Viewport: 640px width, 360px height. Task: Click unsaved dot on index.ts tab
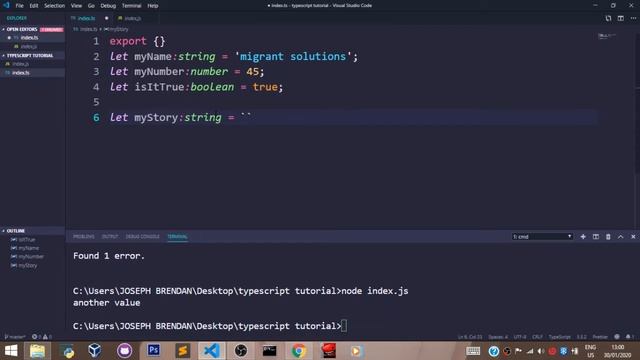[x=107, y=18]
